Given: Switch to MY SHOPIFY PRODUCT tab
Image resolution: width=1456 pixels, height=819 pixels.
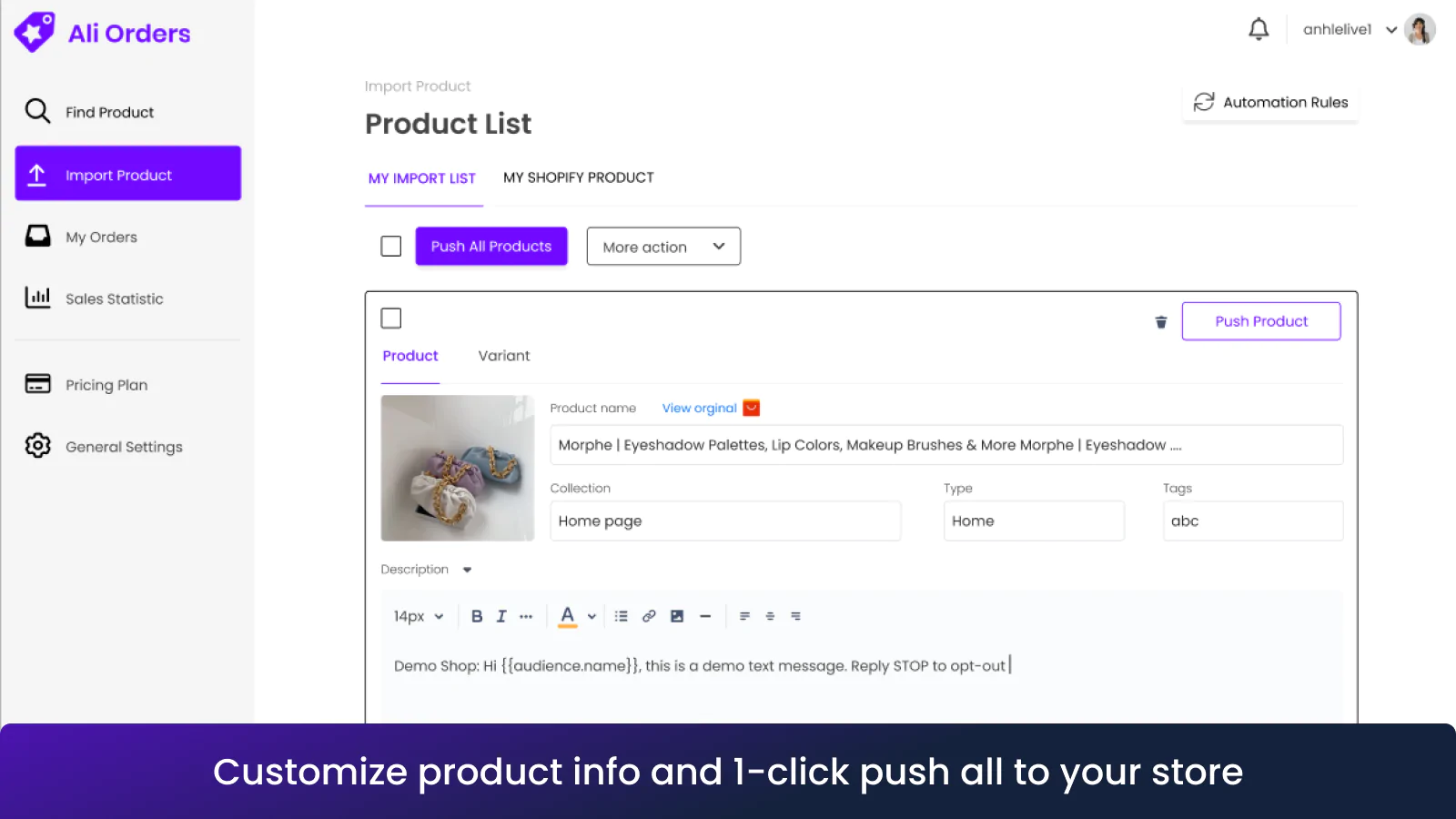Looking at the screenshot, I should pos(579,177).
